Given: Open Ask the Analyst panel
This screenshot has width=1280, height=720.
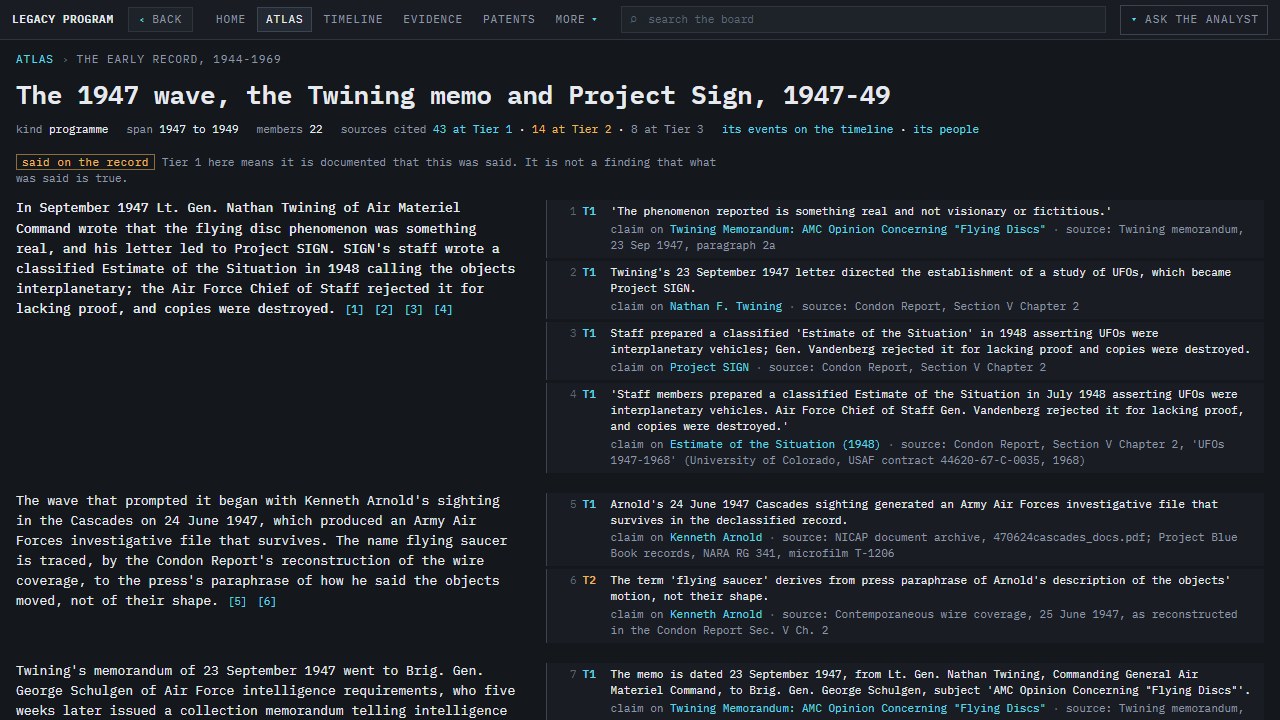Looking at the screenshot, I should coord(1194,19).
